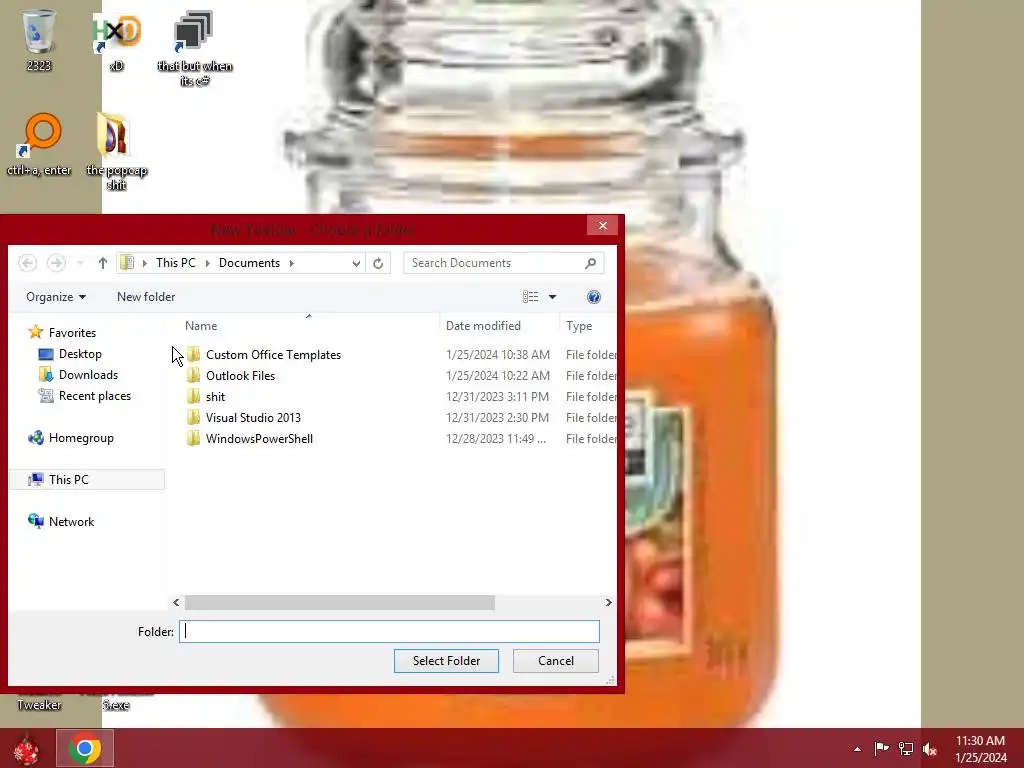Expand the address bar history dropdown
Screen dimensions: 1024x768
(x=356, y=263)
